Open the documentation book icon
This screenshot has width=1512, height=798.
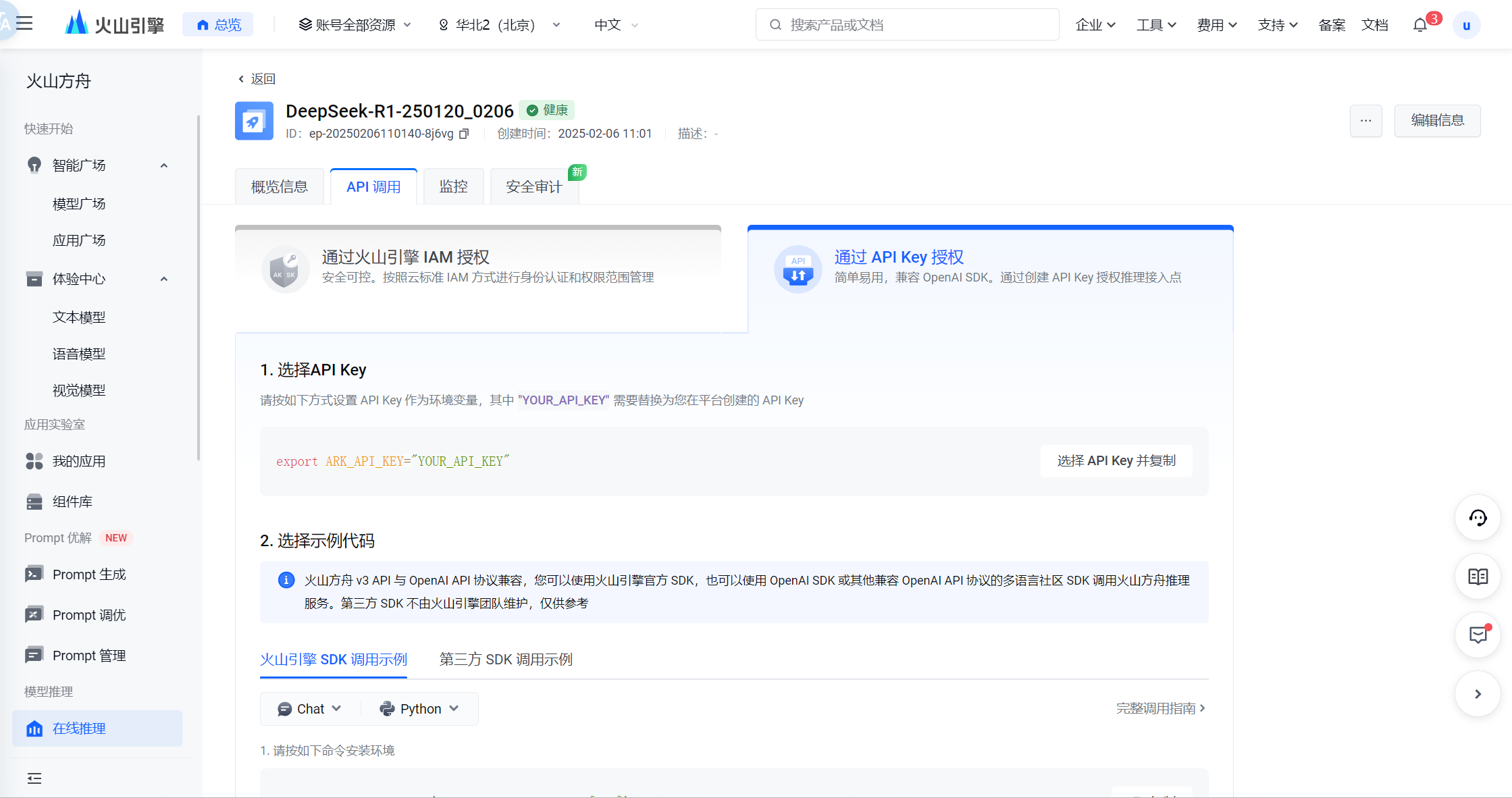(x=1478, y=577)
